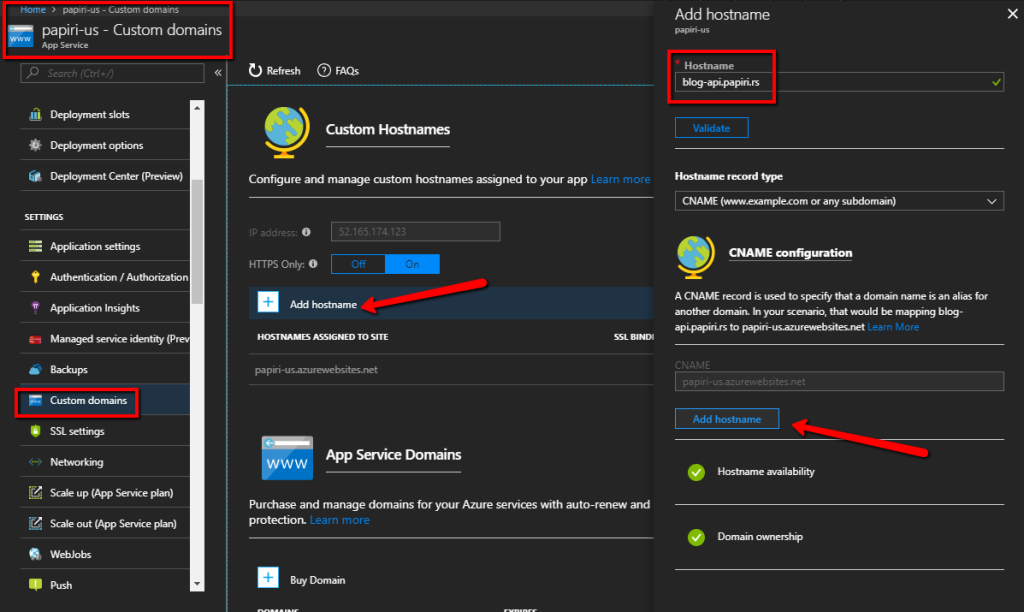The image size is (1024, 612).
Task: Click the Backups cloud icon
Action: click(35, 369)
